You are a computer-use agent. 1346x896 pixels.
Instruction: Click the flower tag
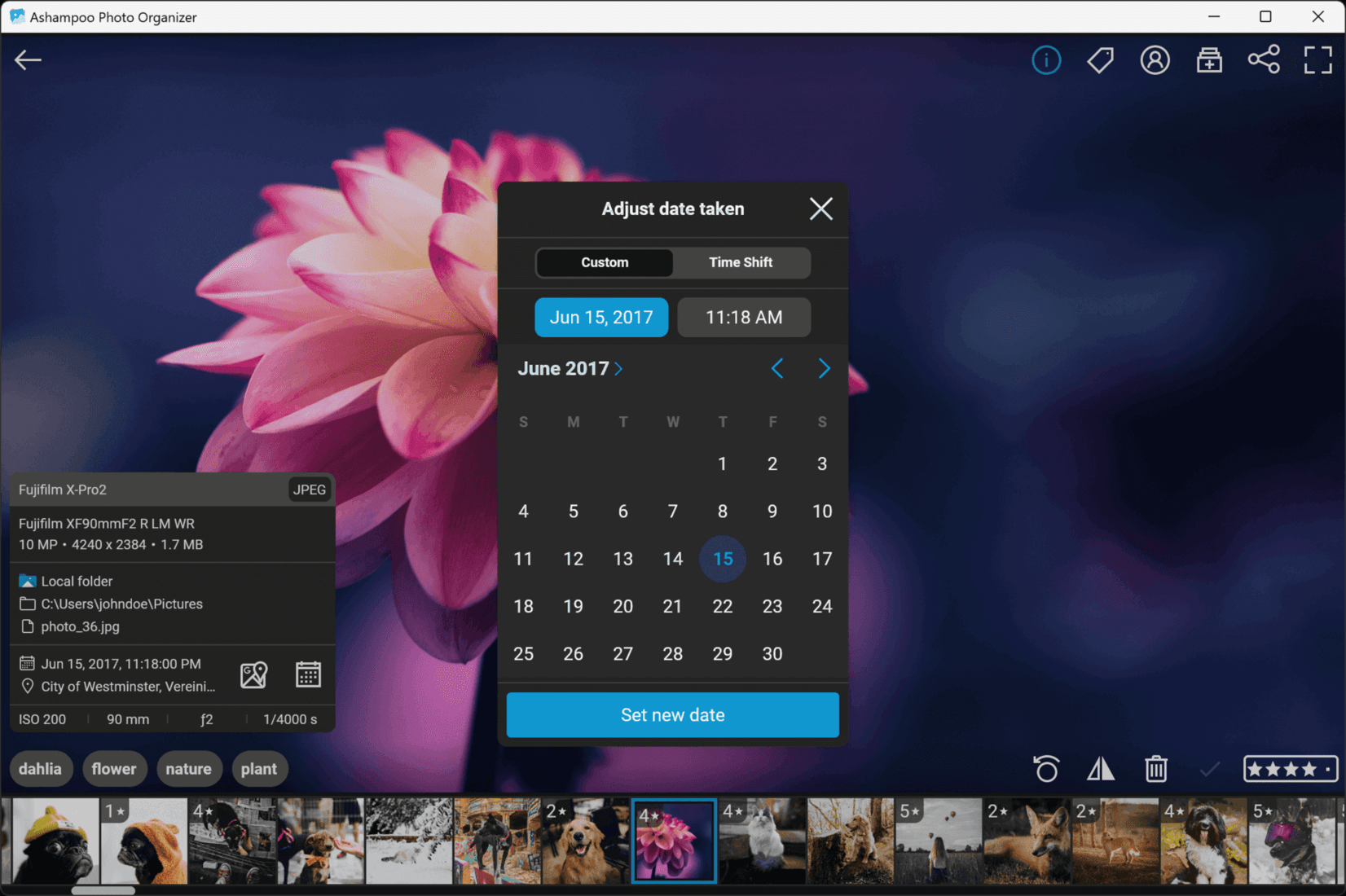pyautogui.click(x=114, y=768)
